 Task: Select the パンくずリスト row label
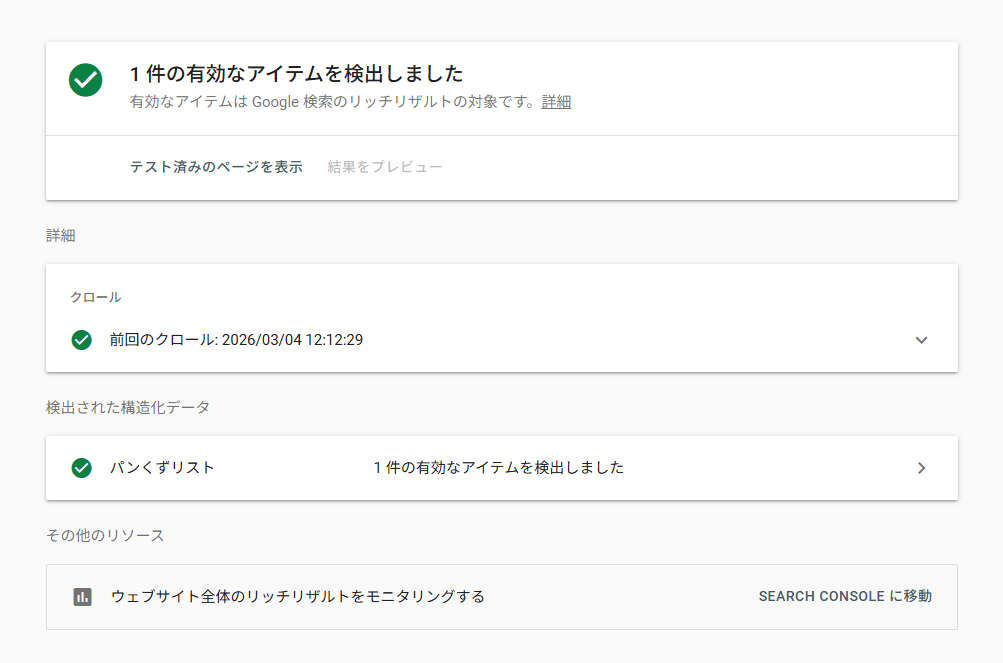(x=162, y=468)
